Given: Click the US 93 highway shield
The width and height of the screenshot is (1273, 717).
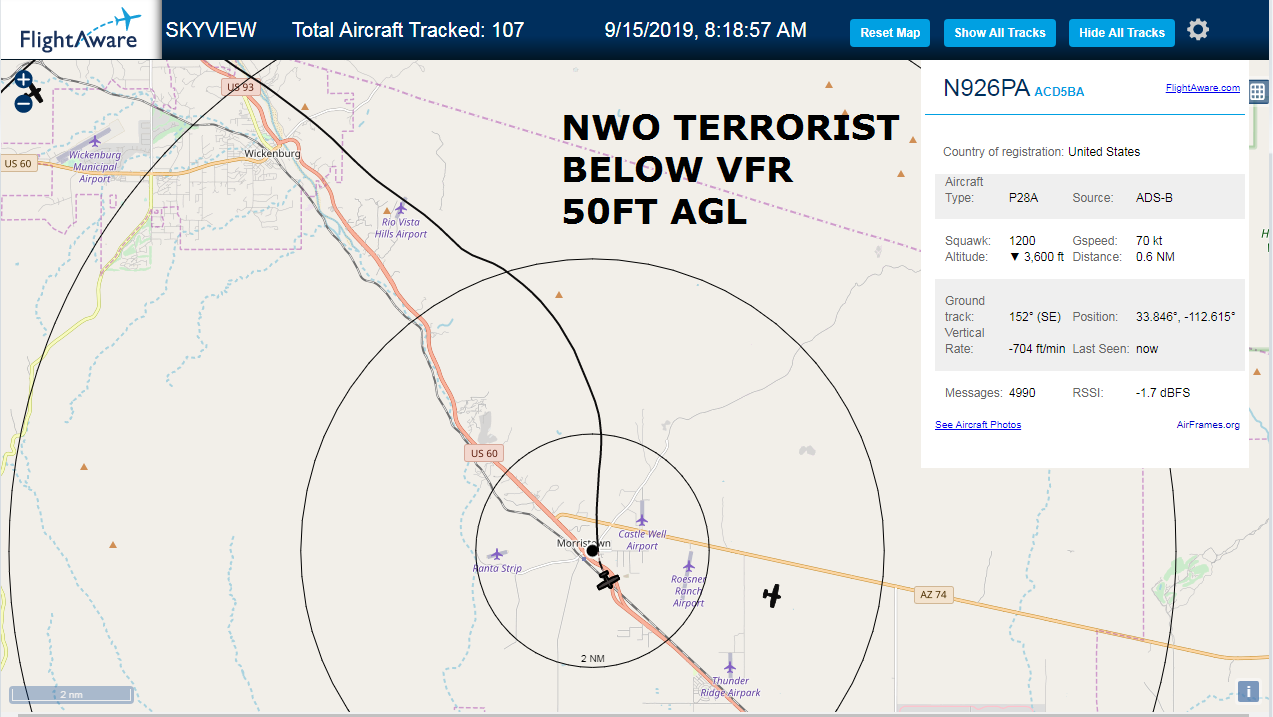Looking at the screenshot, I should (x=241, y=87).
